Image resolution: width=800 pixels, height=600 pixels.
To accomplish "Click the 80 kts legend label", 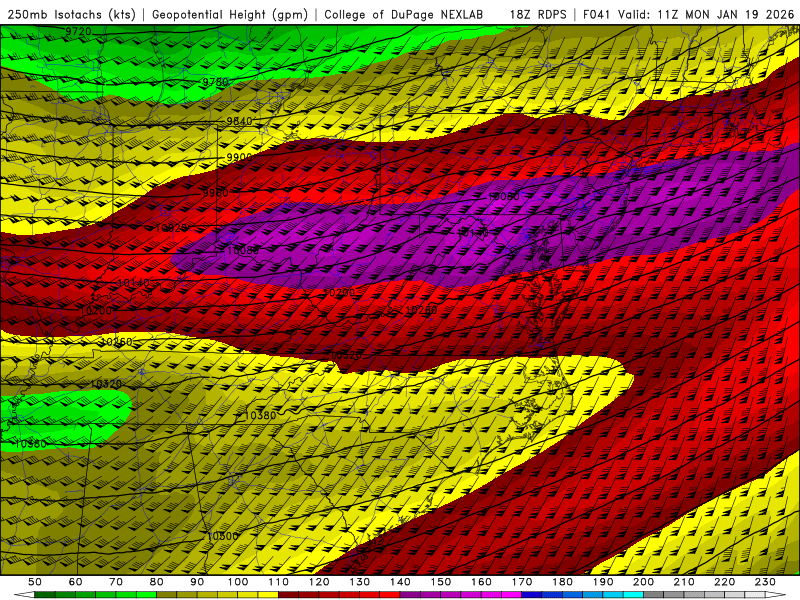I will (157, 582).
